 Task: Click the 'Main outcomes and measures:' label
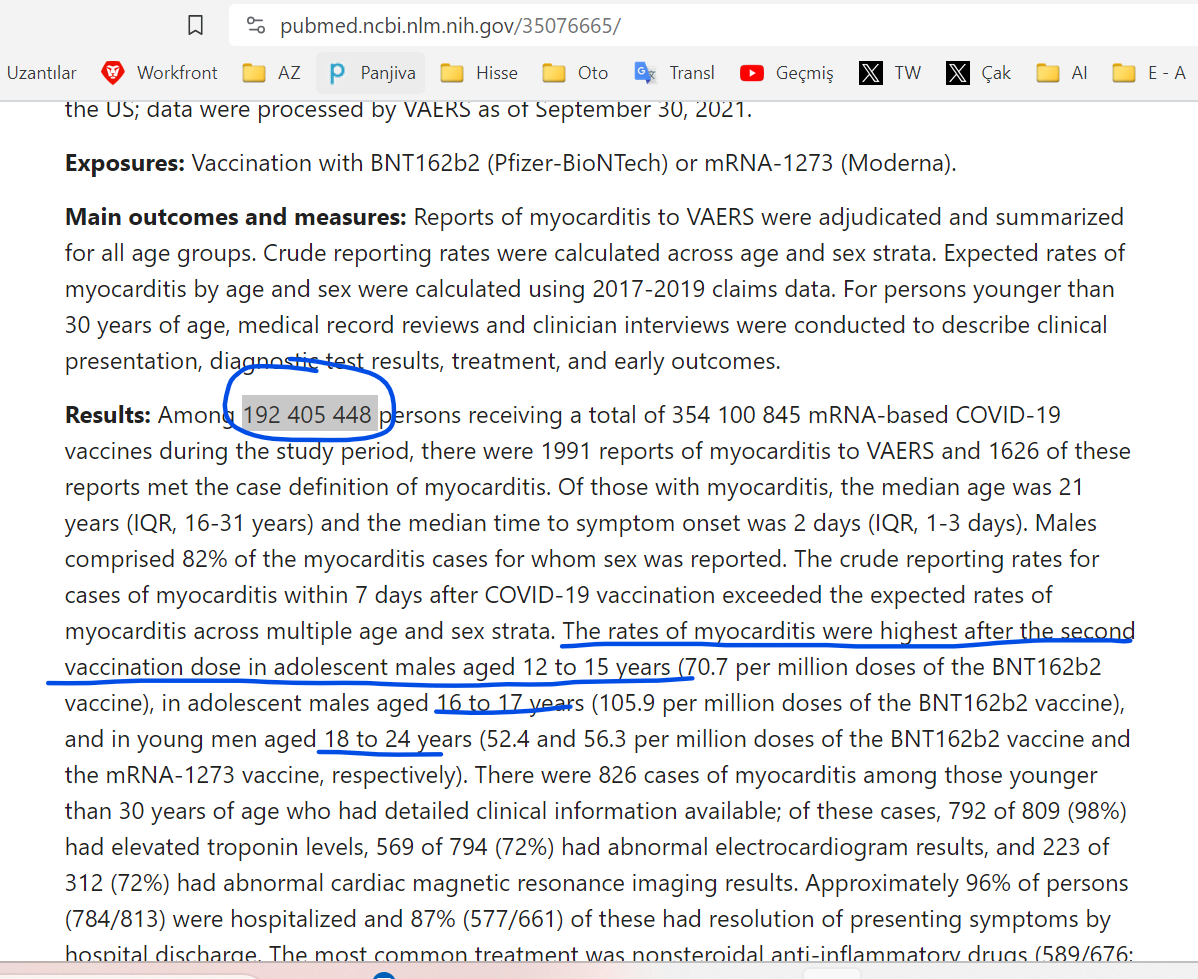coord(235,217)
